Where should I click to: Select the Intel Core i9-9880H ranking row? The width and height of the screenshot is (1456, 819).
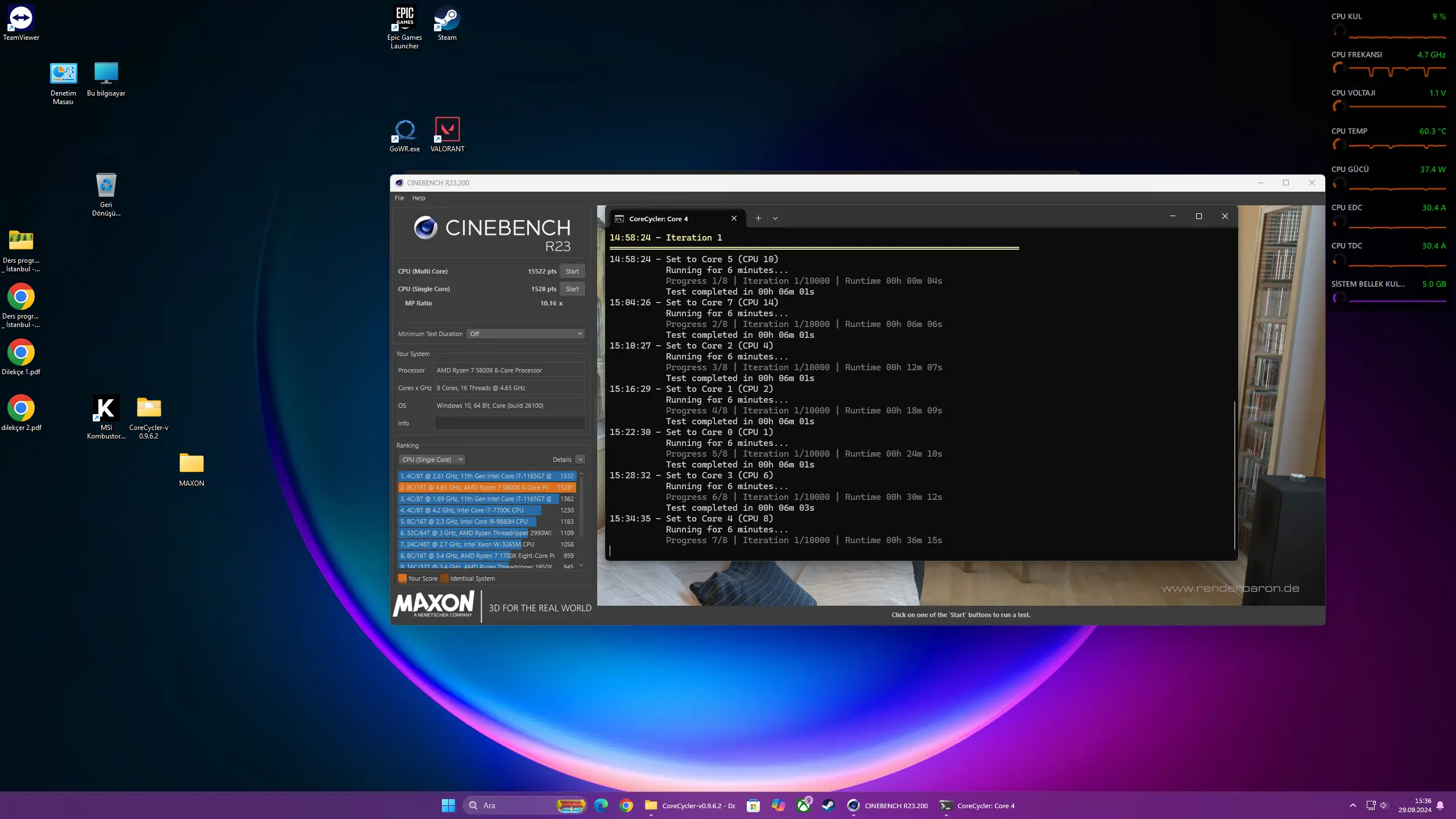click(487, 522)
